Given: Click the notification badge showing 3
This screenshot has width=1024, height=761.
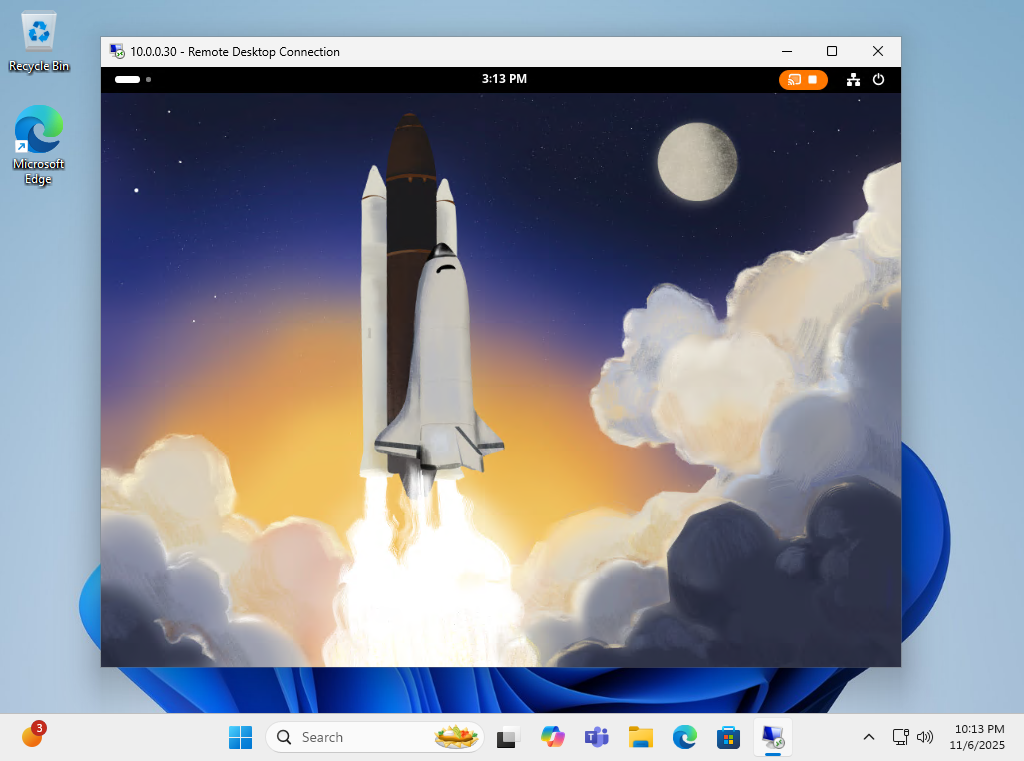Looking at the screenshot, I should 38,726.
